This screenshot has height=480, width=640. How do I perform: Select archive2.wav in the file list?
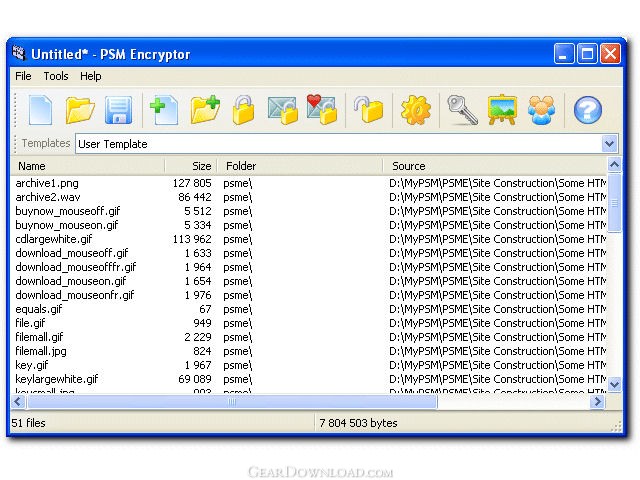click(x=48, y=197)
